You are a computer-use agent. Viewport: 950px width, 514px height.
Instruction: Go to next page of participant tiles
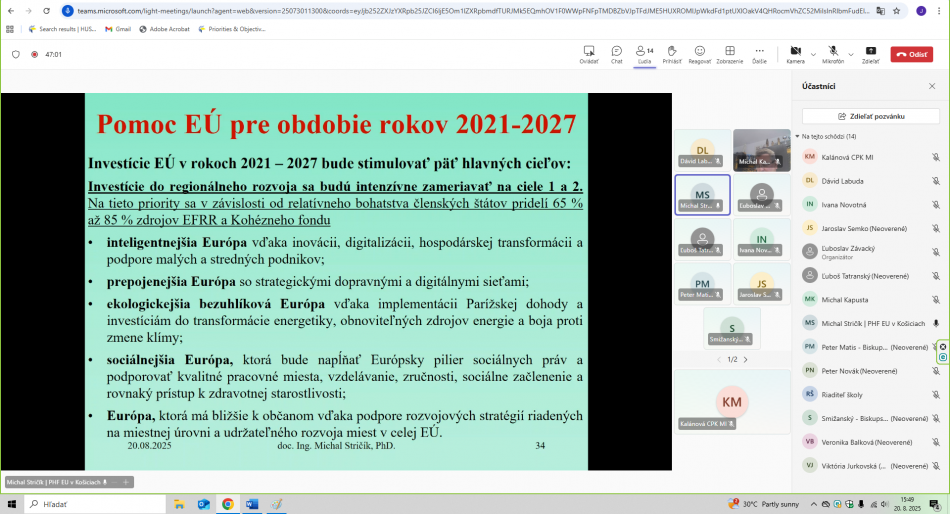click(745, 359)
